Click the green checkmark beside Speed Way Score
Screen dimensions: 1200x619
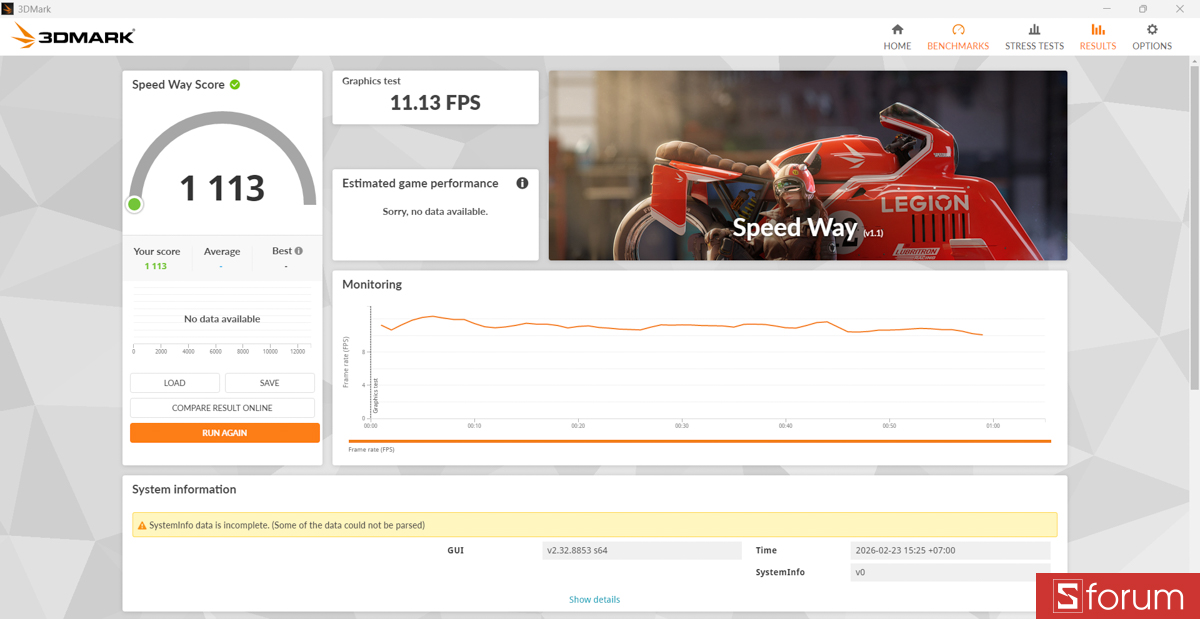point(235,84)
